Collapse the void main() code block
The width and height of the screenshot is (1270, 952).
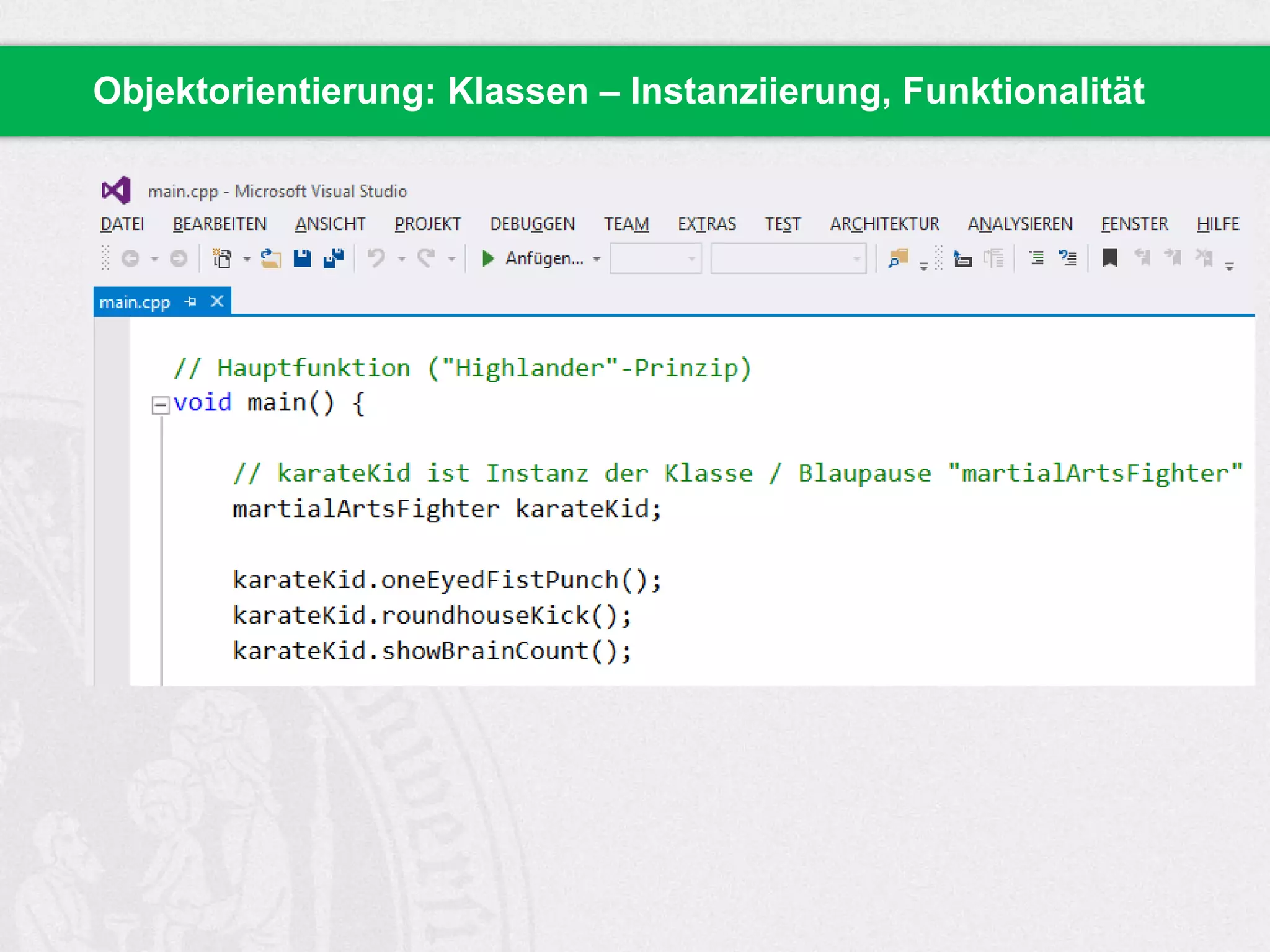(x=161, y=405)
